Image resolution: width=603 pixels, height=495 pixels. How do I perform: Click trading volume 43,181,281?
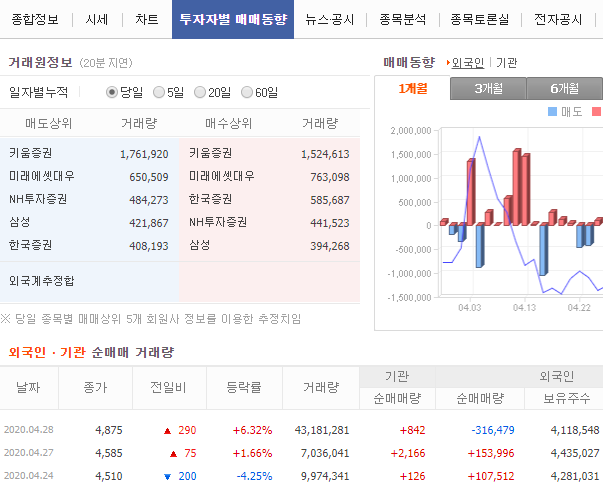pyautogui.click(x=322, y=430)
